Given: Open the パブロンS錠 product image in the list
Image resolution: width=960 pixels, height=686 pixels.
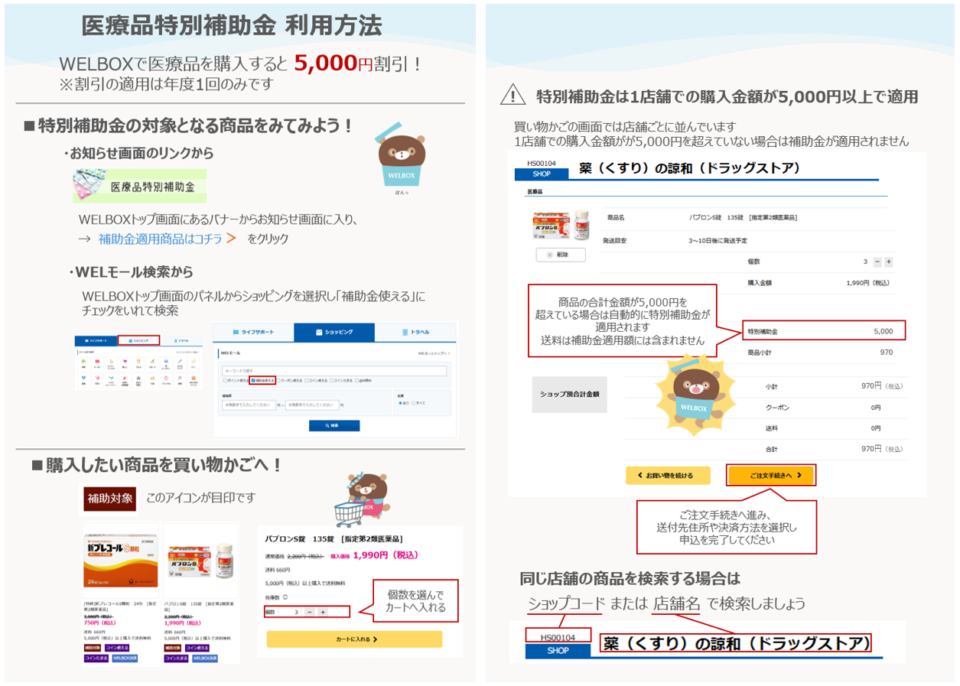Looking at the screenshot, I should pyautogui.click(x=201, y=561).
